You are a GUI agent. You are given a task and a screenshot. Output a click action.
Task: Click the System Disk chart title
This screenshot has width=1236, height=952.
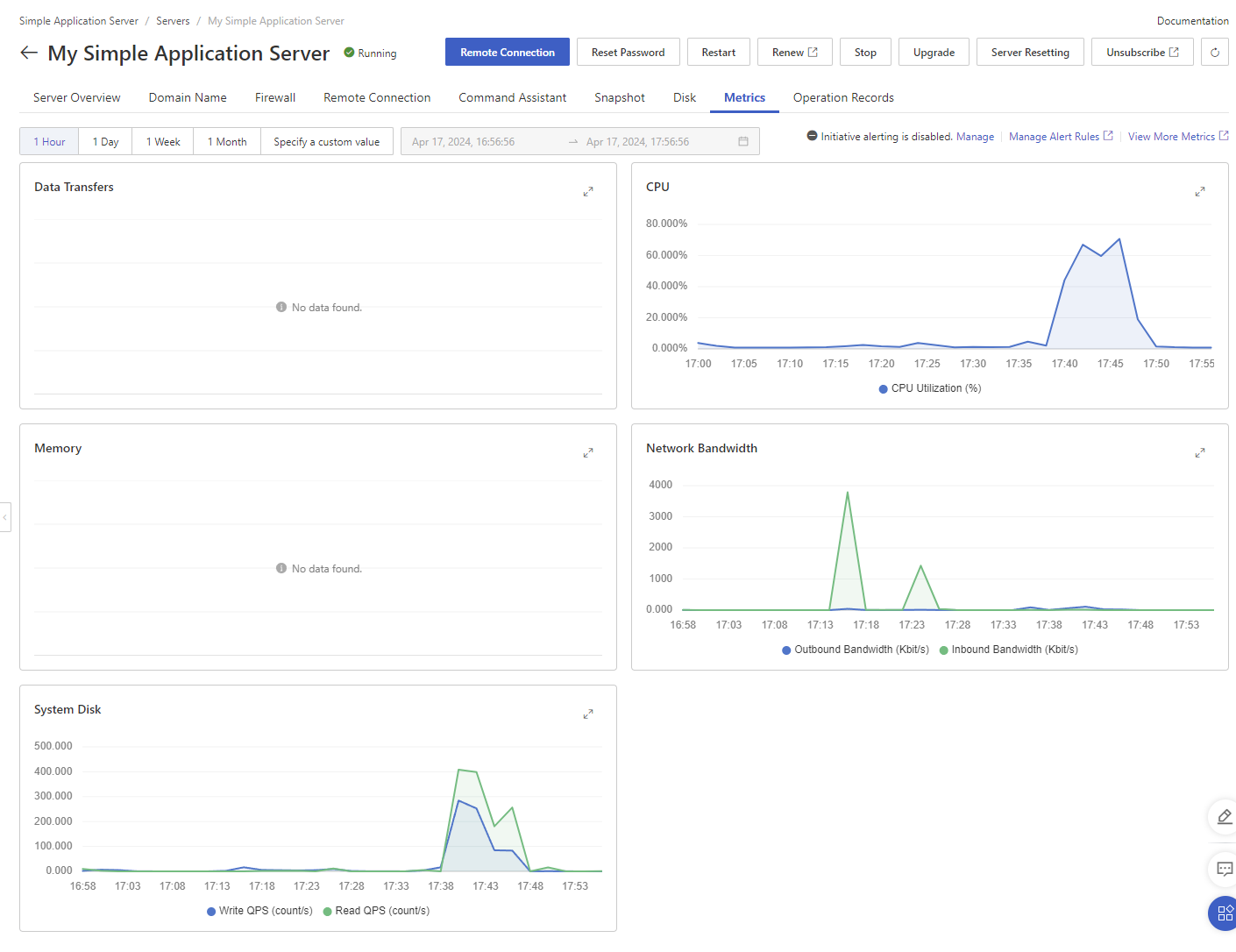point(67,709)
